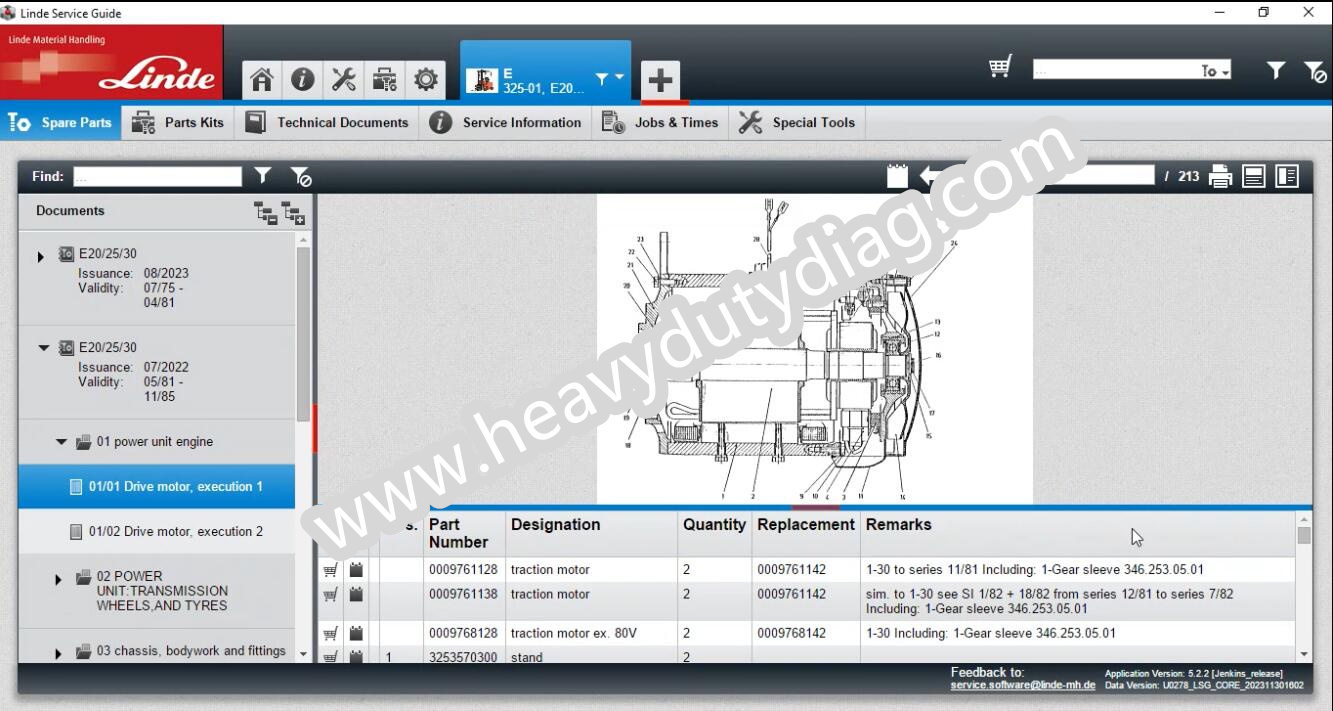Sort by Replacement column header
The image size is (1333, 711).
[806, 533]
